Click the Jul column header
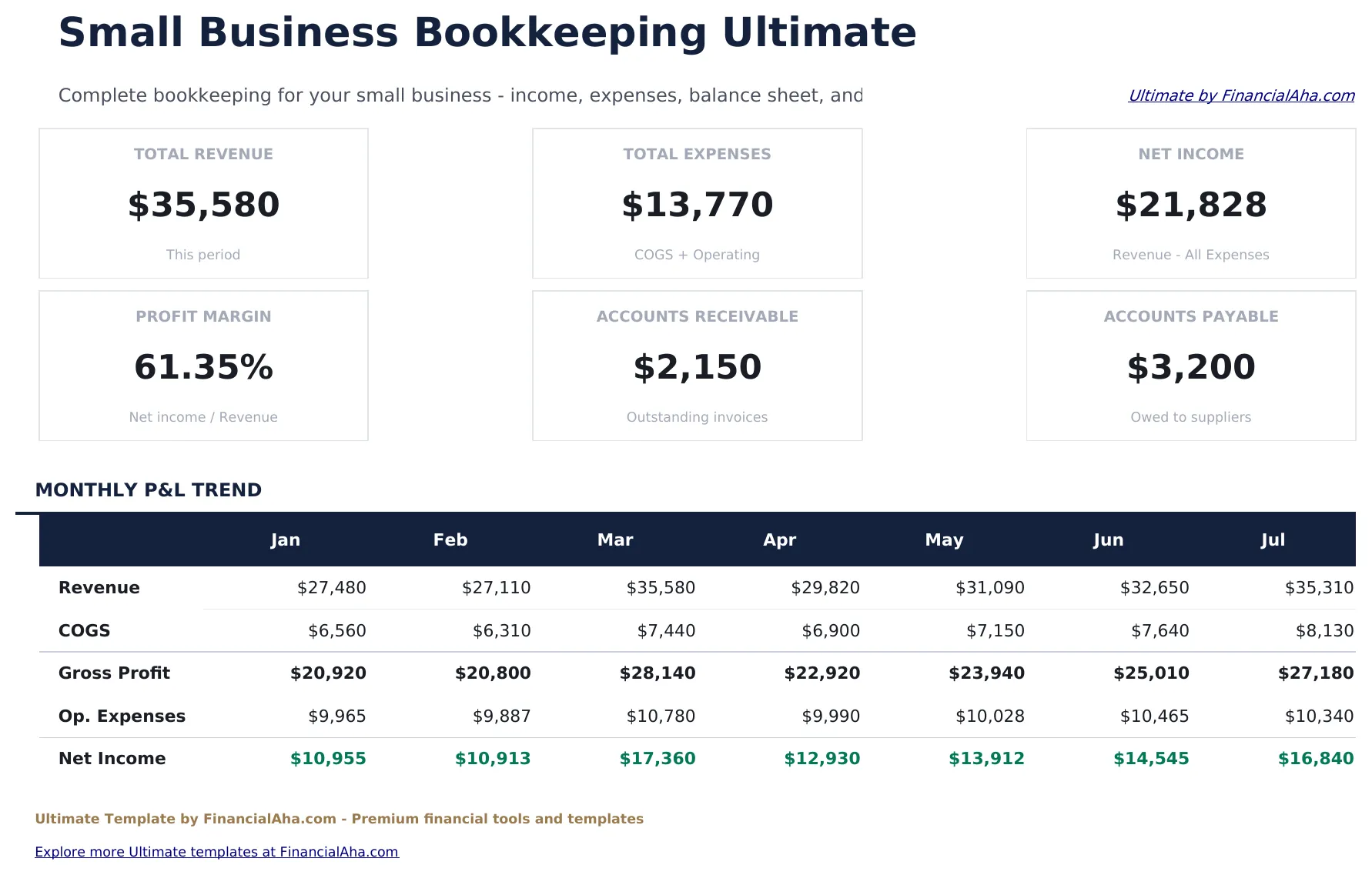This screenshot has height=875, width=1372. click(x=1273, y=539)
